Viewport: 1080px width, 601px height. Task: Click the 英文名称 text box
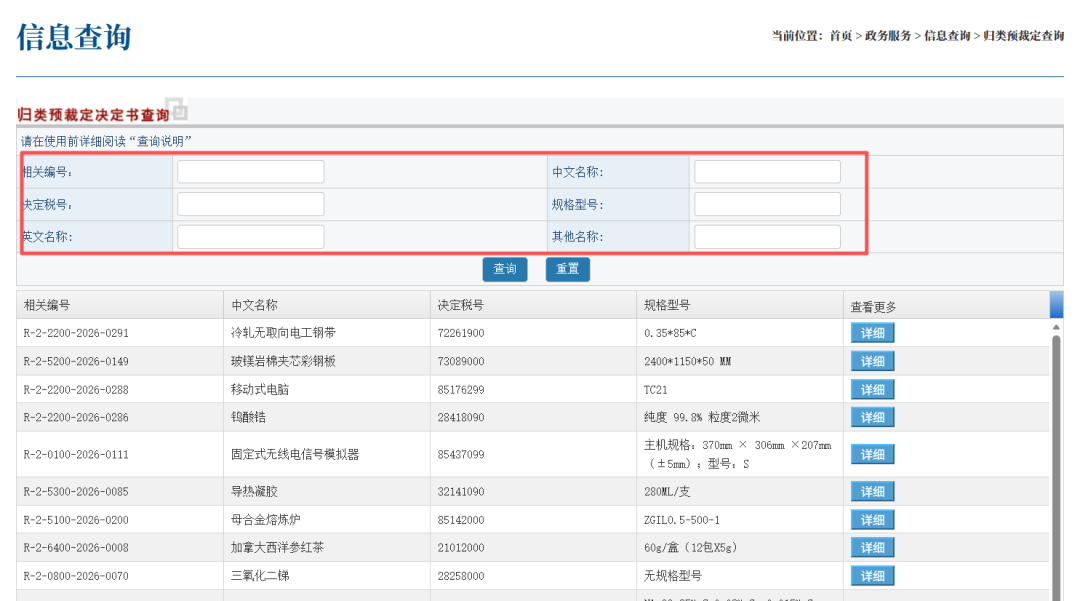(251, 237)
